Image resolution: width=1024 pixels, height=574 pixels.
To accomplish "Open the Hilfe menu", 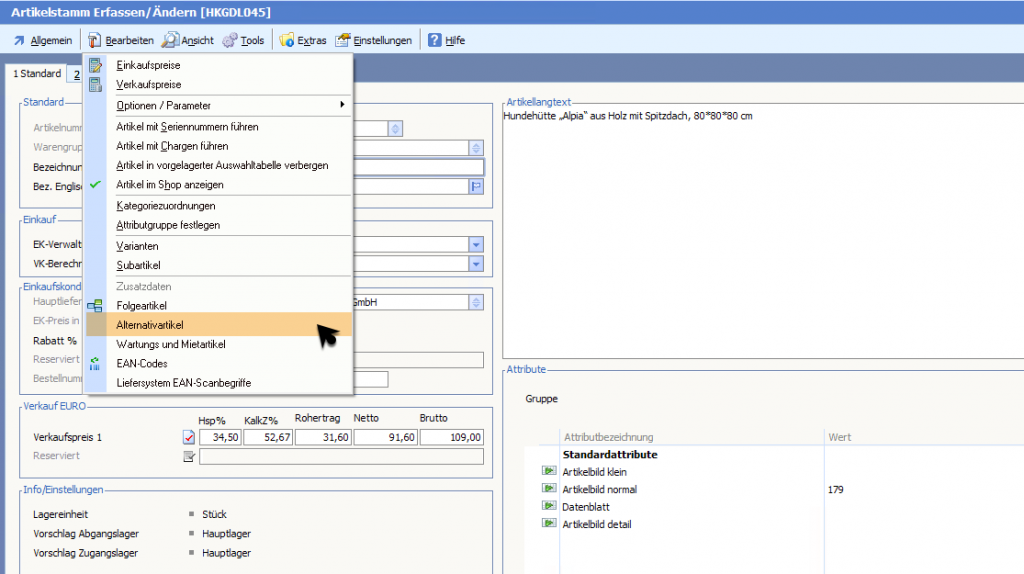I will 446,41.
